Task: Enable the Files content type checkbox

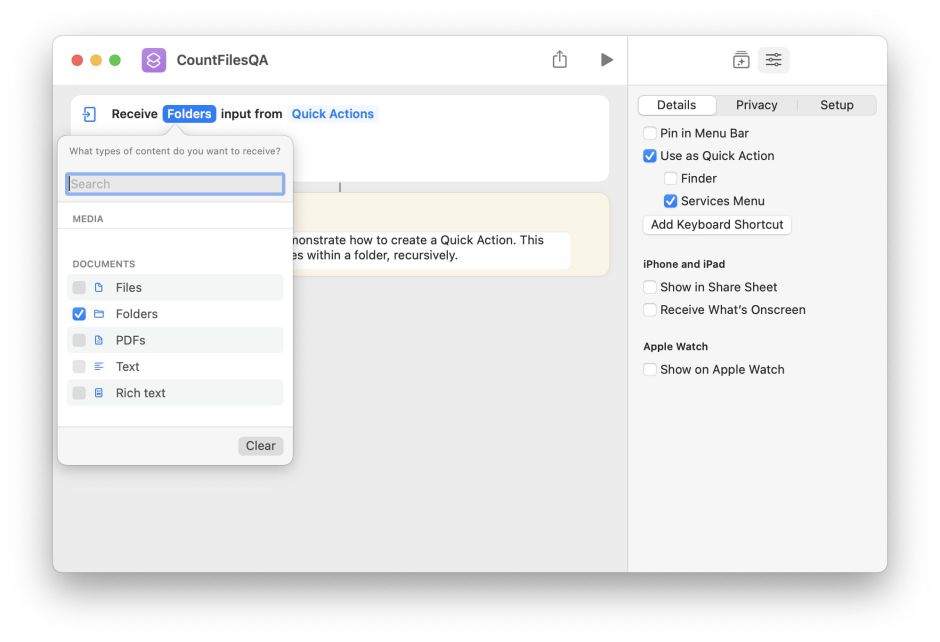Action: (79, 288)
